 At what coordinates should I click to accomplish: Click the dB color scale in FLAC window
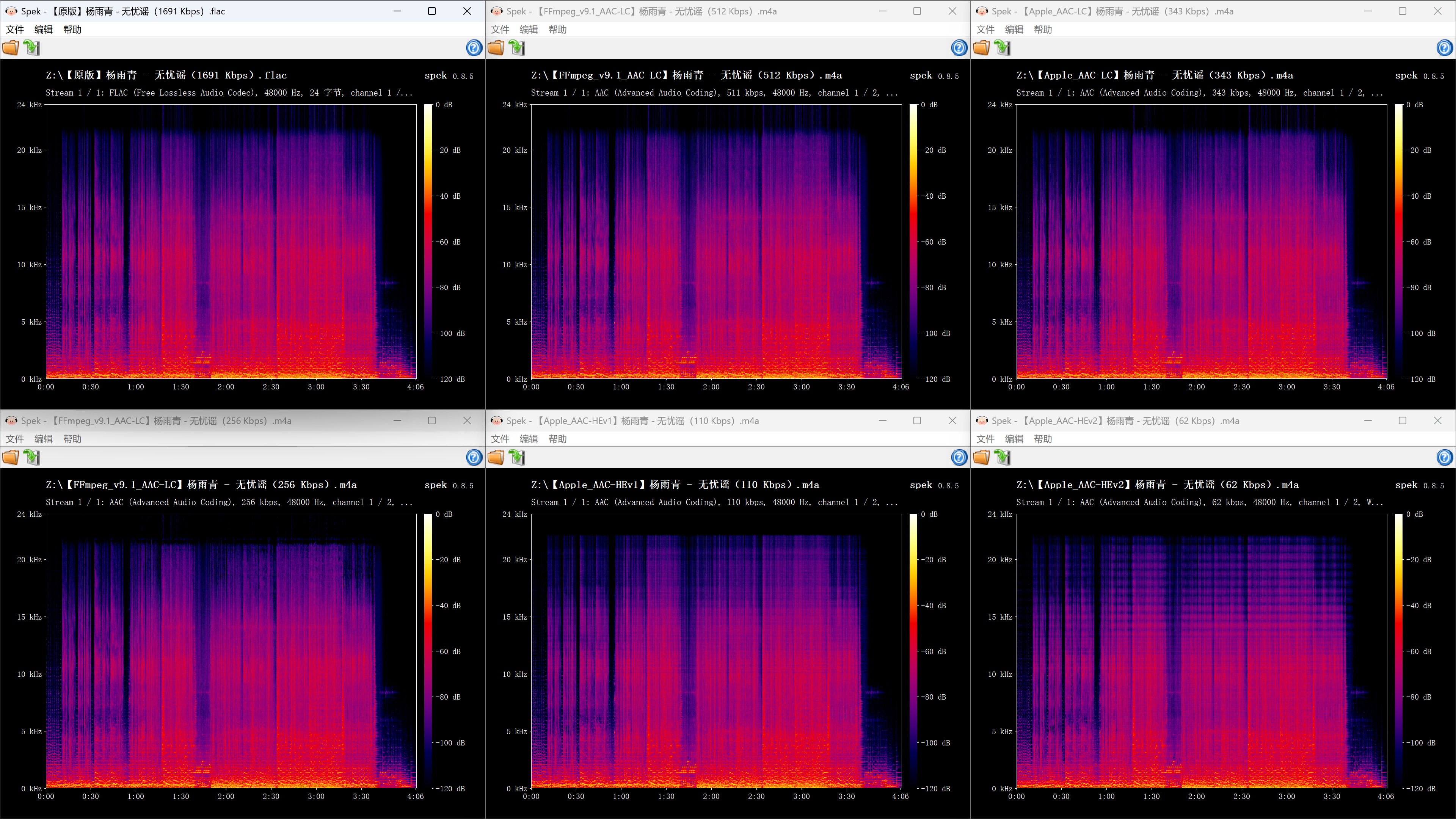(x=428, y=242)
